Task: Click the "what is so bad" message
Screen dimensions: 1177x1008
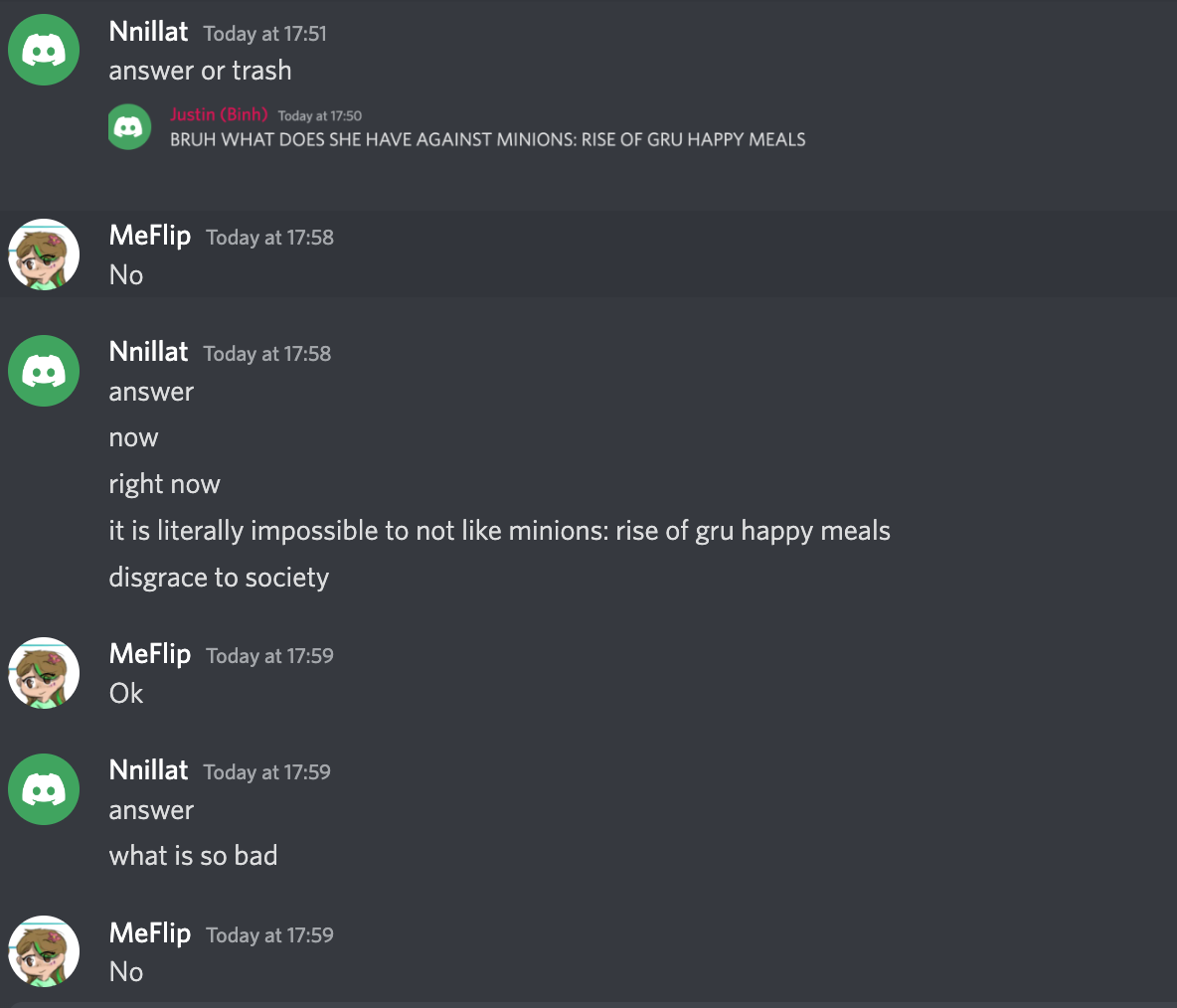Action: (x=193, y=856)
